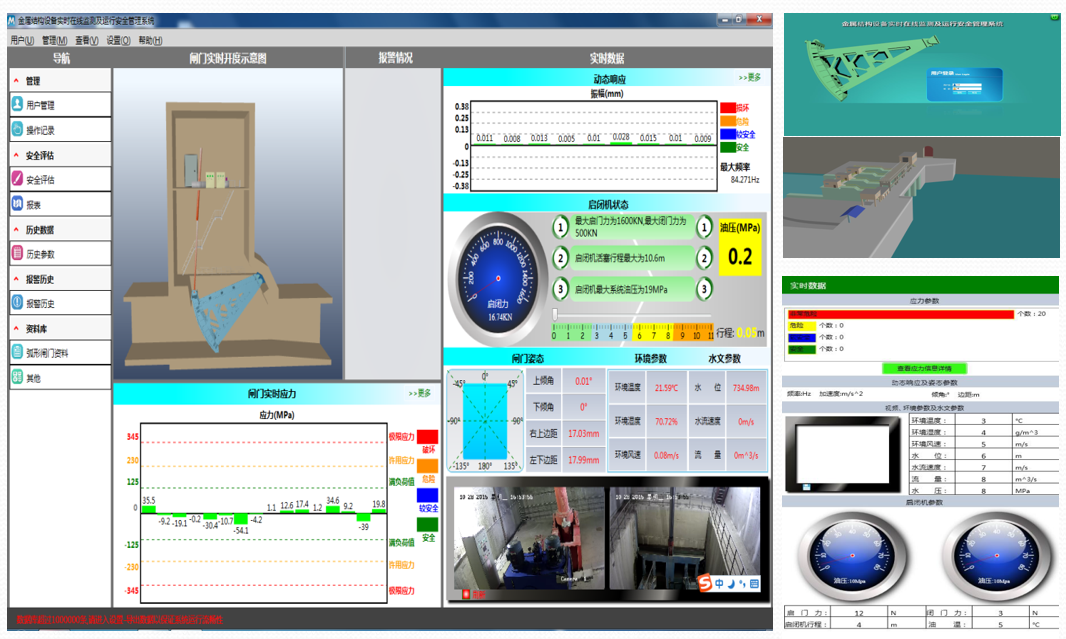The height and width of the screenshot is (639, 1066).
Task: Open the 管理(M) menu
Action: (x=54, y=41)
